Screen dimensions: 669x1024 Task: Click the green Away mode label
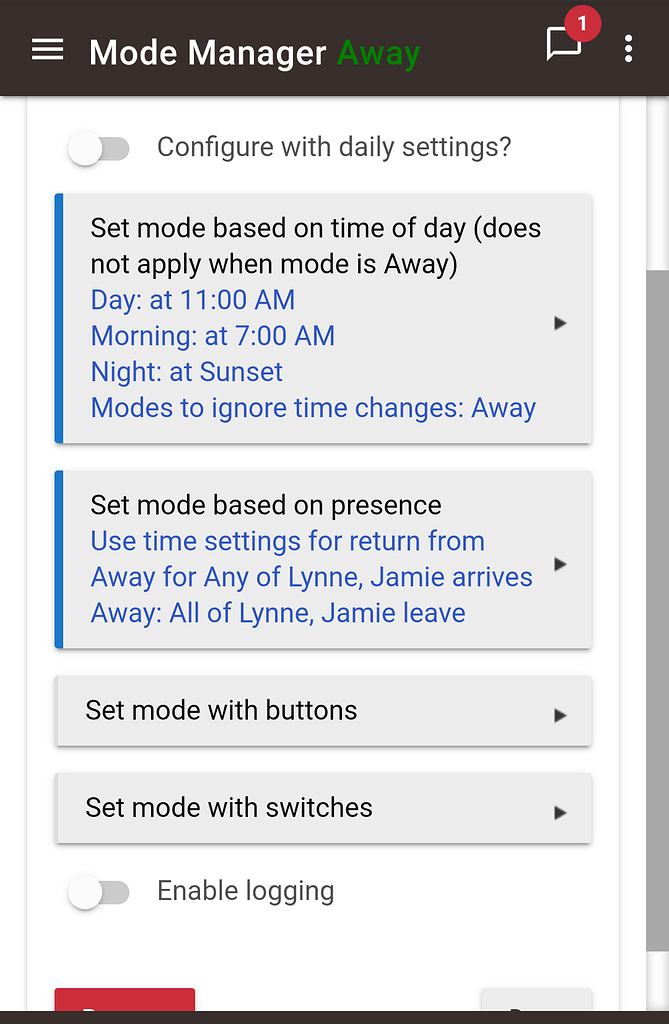click(378, 53)
